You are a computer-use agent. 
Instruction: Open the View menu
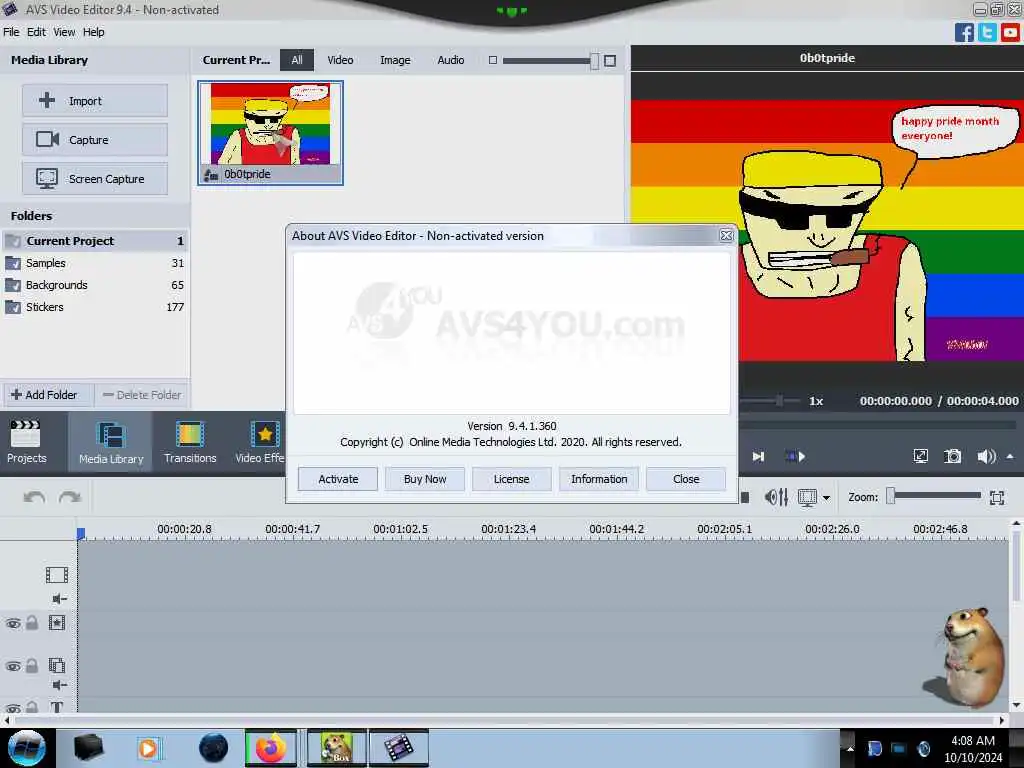pos(64,32)
